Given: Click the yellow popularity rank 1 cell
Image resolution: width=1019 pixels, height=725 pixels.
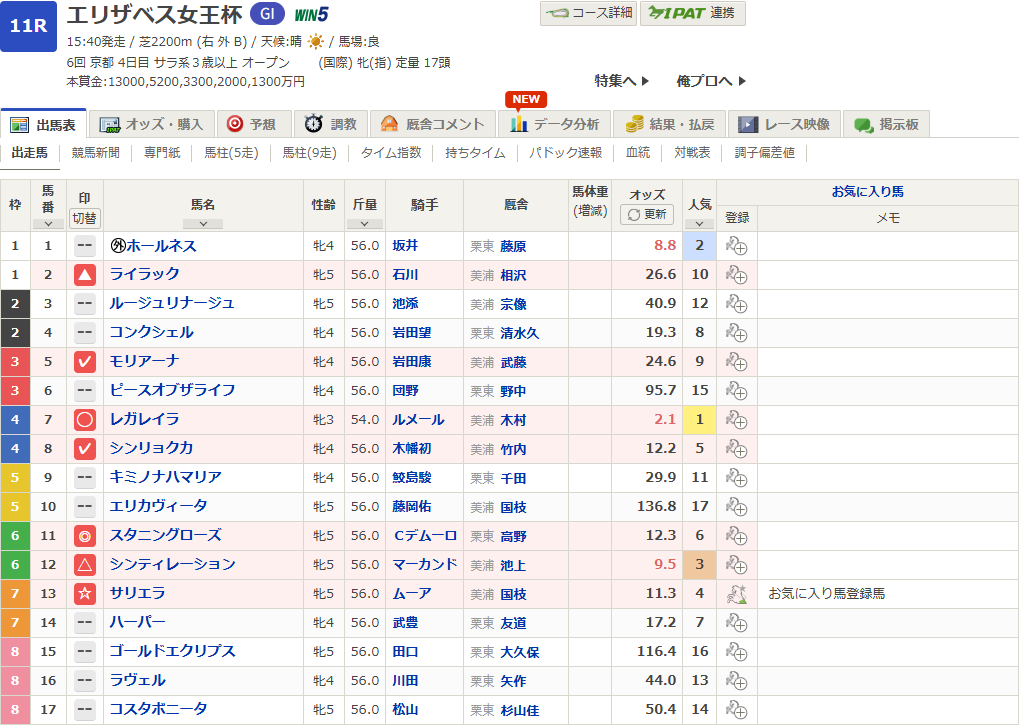Looking at the screenshot, I should tap(699, 420).
